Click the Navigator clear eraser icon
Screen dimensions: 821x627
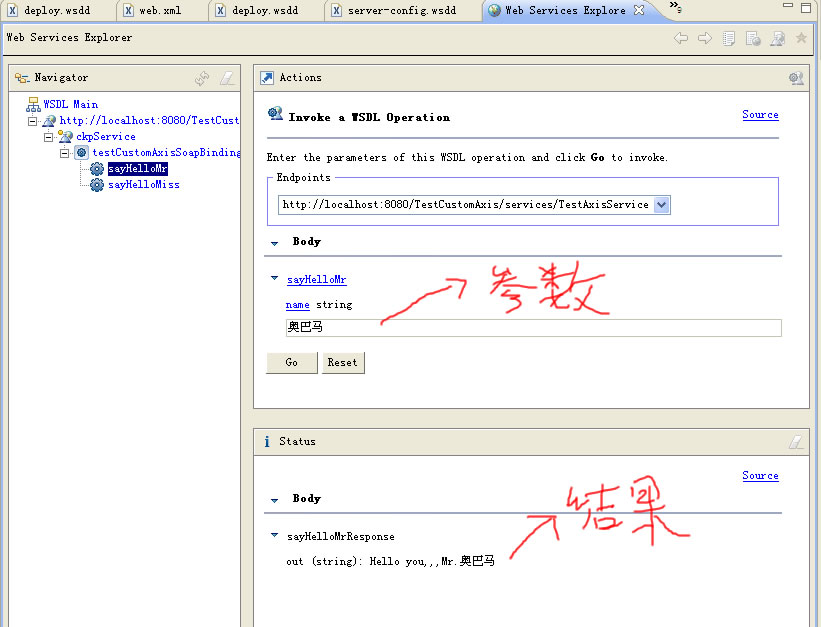[x=227, y=78]
